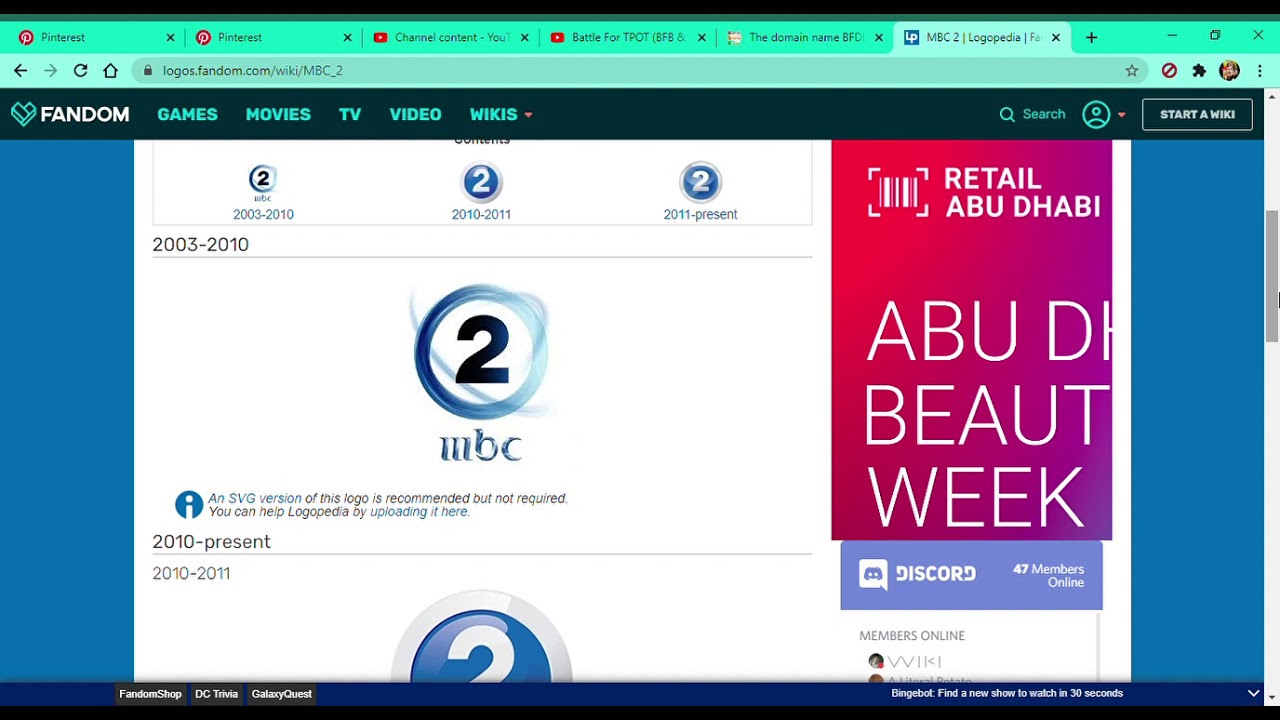
Task: Click the 2003-2010 section heading
Action: [200, 244]
